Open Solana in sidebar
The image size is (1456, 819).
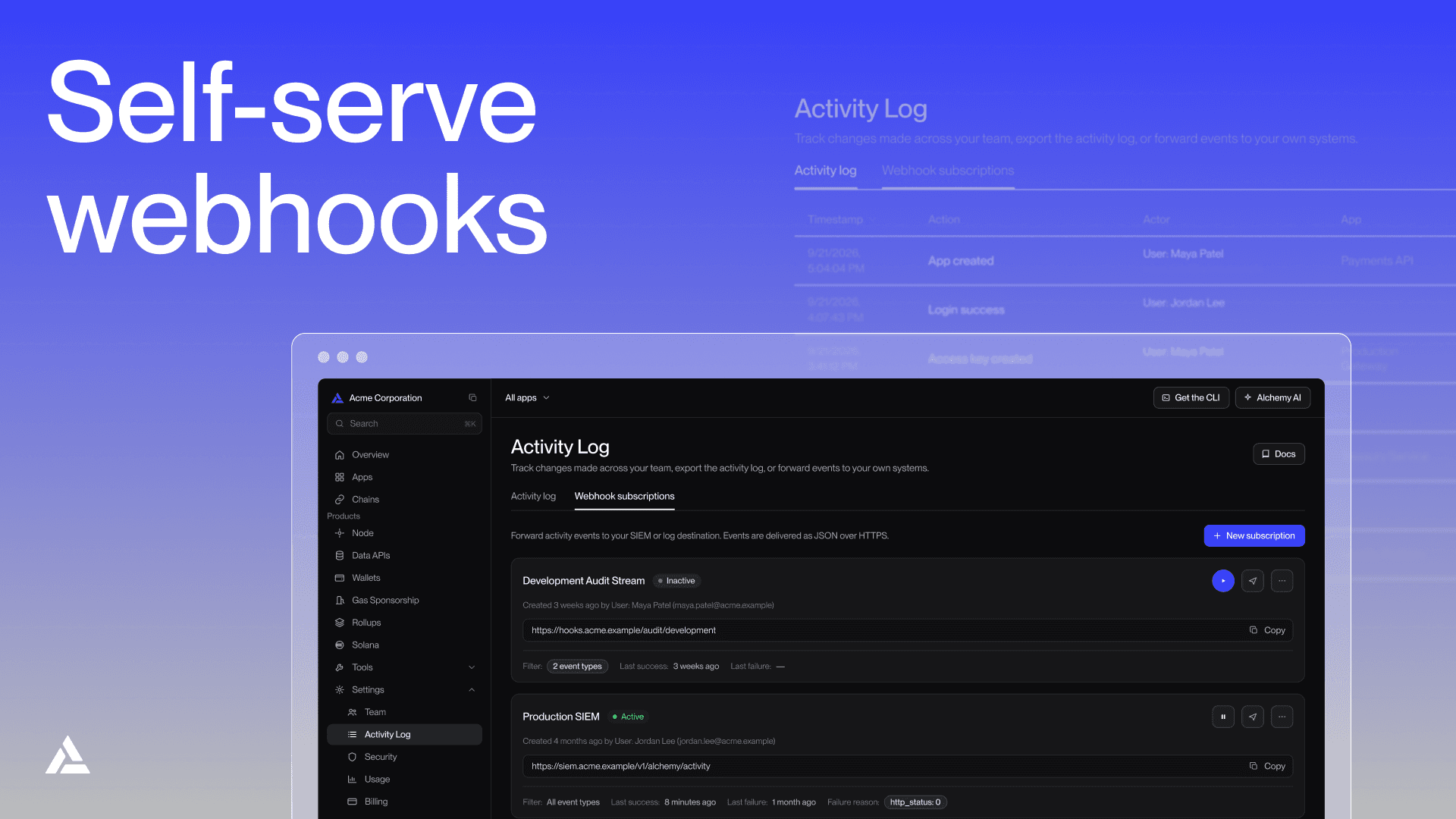[x=365, y=645]
